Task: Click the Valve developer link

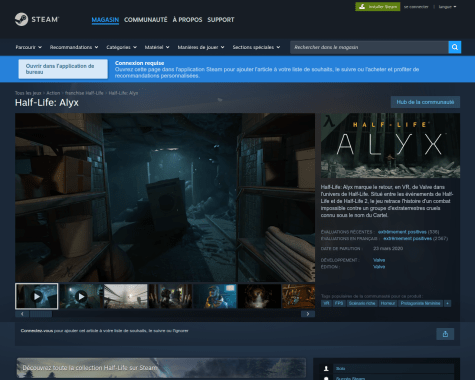Action: click(x=379, y=260)
